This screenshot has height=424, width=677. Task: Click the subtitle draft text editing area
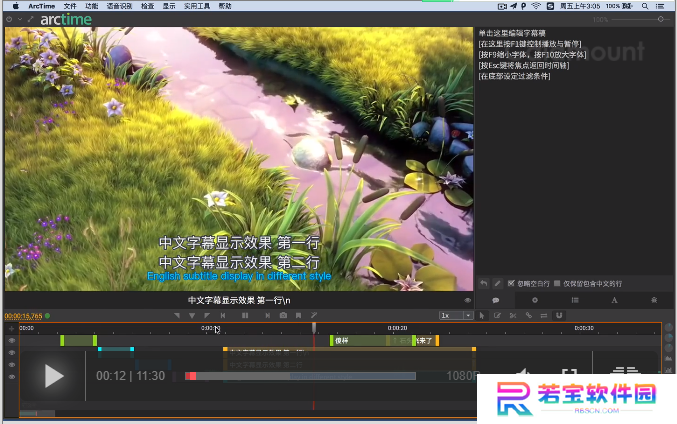pos(574,151)
